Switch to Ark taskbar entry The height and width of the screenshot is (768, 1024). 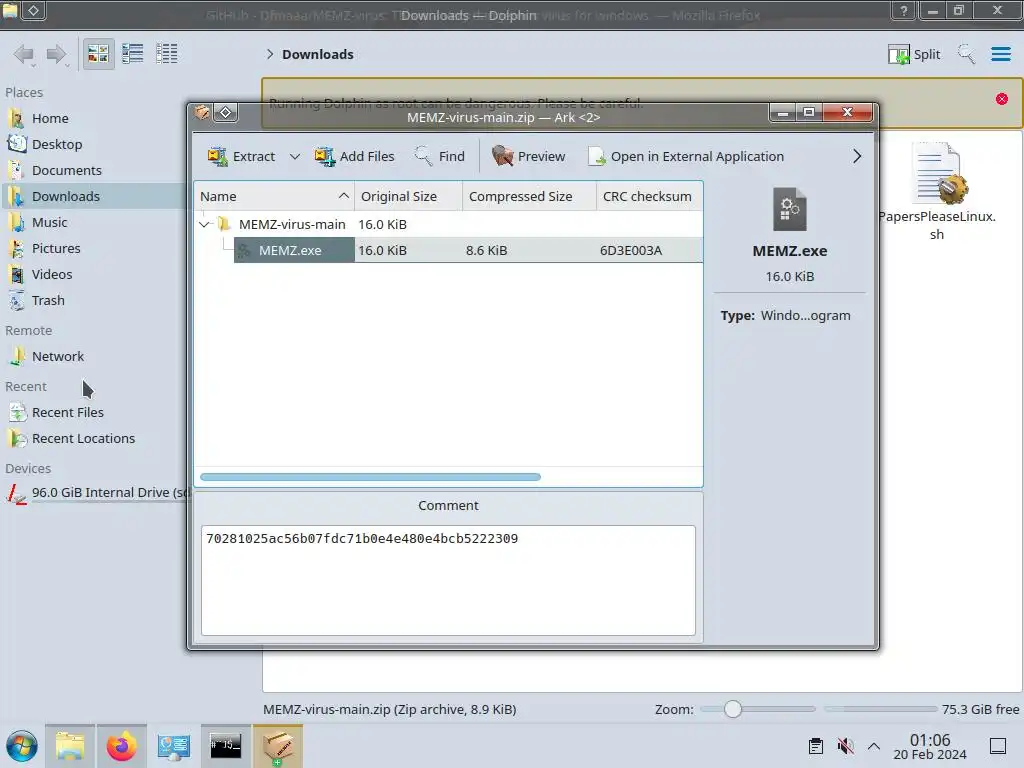coord(278,746)
